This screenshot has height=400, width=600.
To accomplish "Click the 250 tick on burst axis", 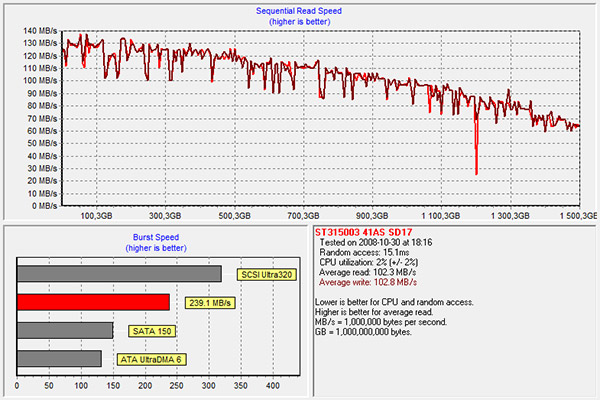I will pos(176,385).
